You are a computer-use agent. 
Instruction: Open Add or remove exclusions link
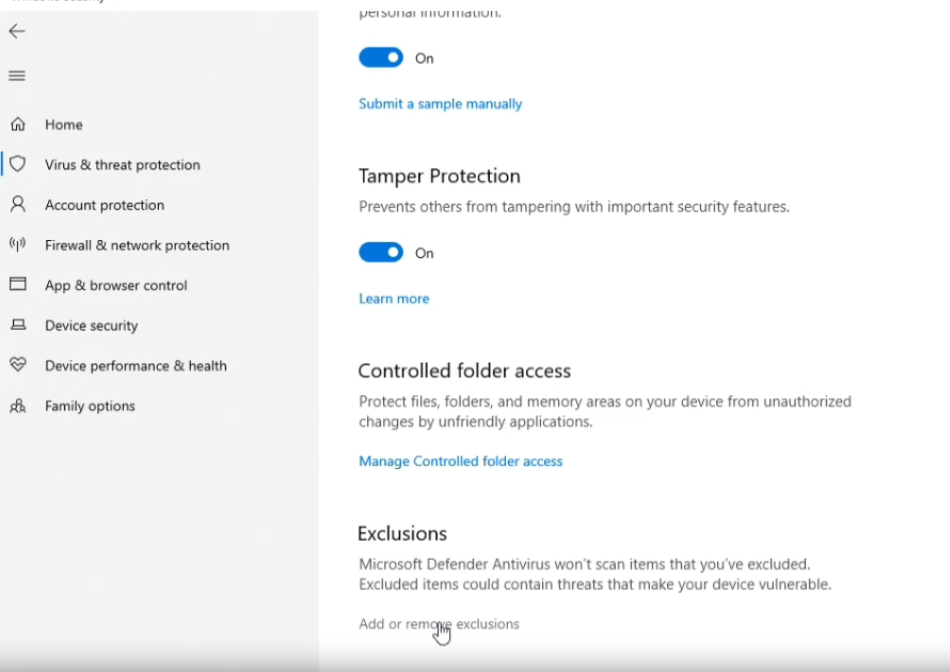tap(439, 624)
